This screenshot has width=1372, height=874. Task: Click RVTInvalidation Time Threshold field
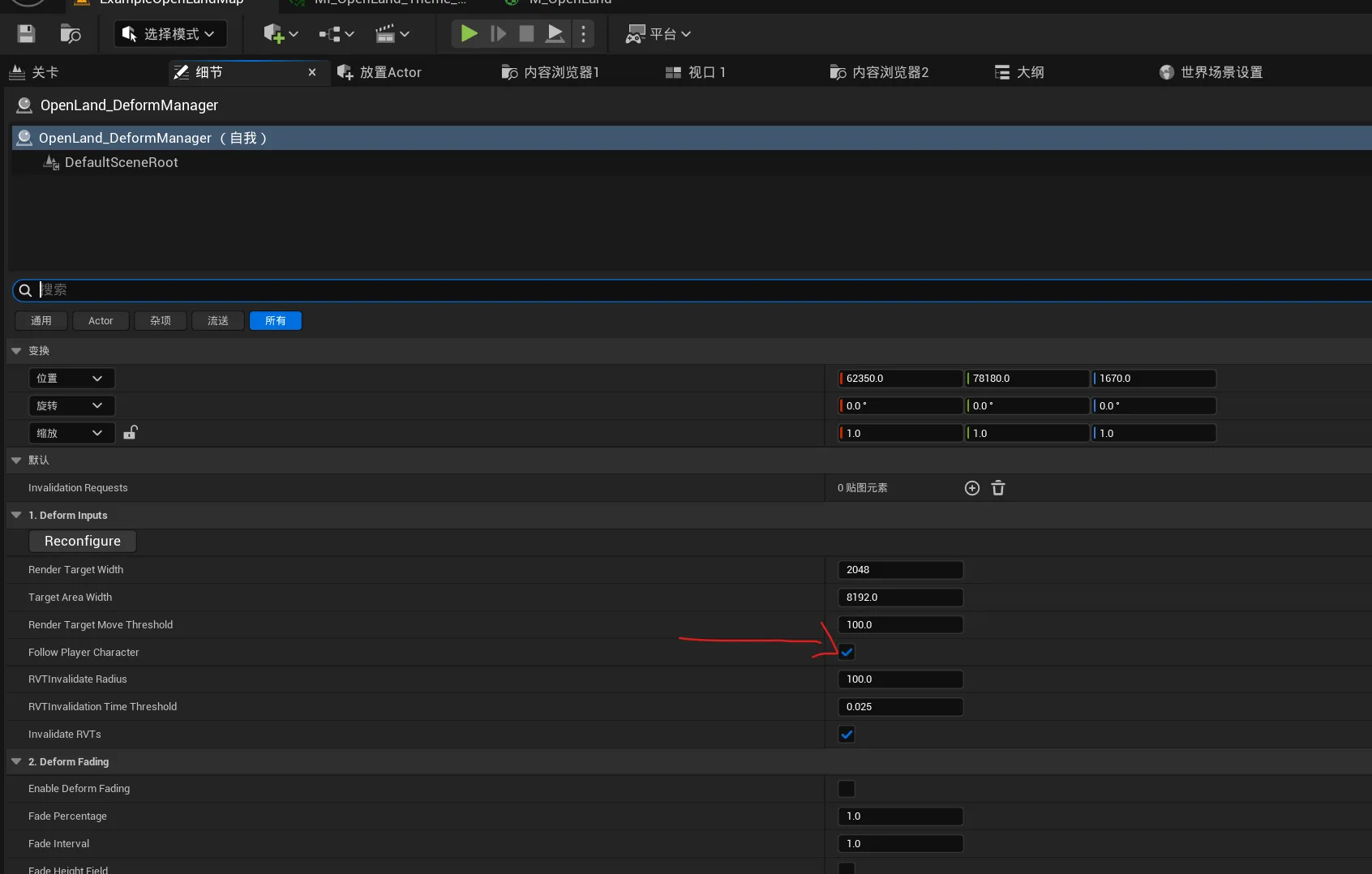coord(900,707)
